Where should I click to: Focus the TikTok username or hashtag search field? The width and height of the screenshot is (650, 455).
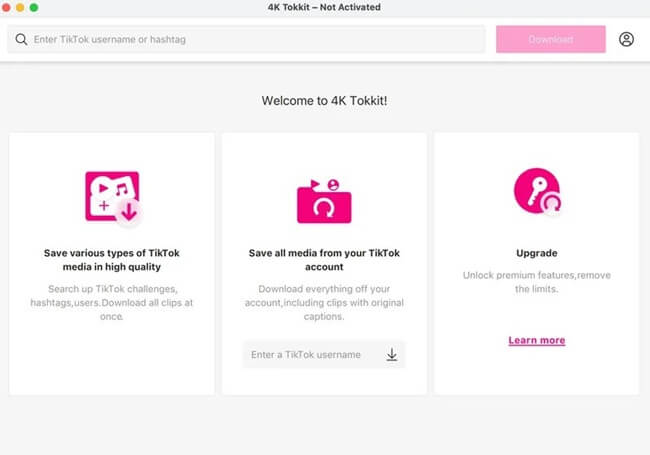point(246,39)
